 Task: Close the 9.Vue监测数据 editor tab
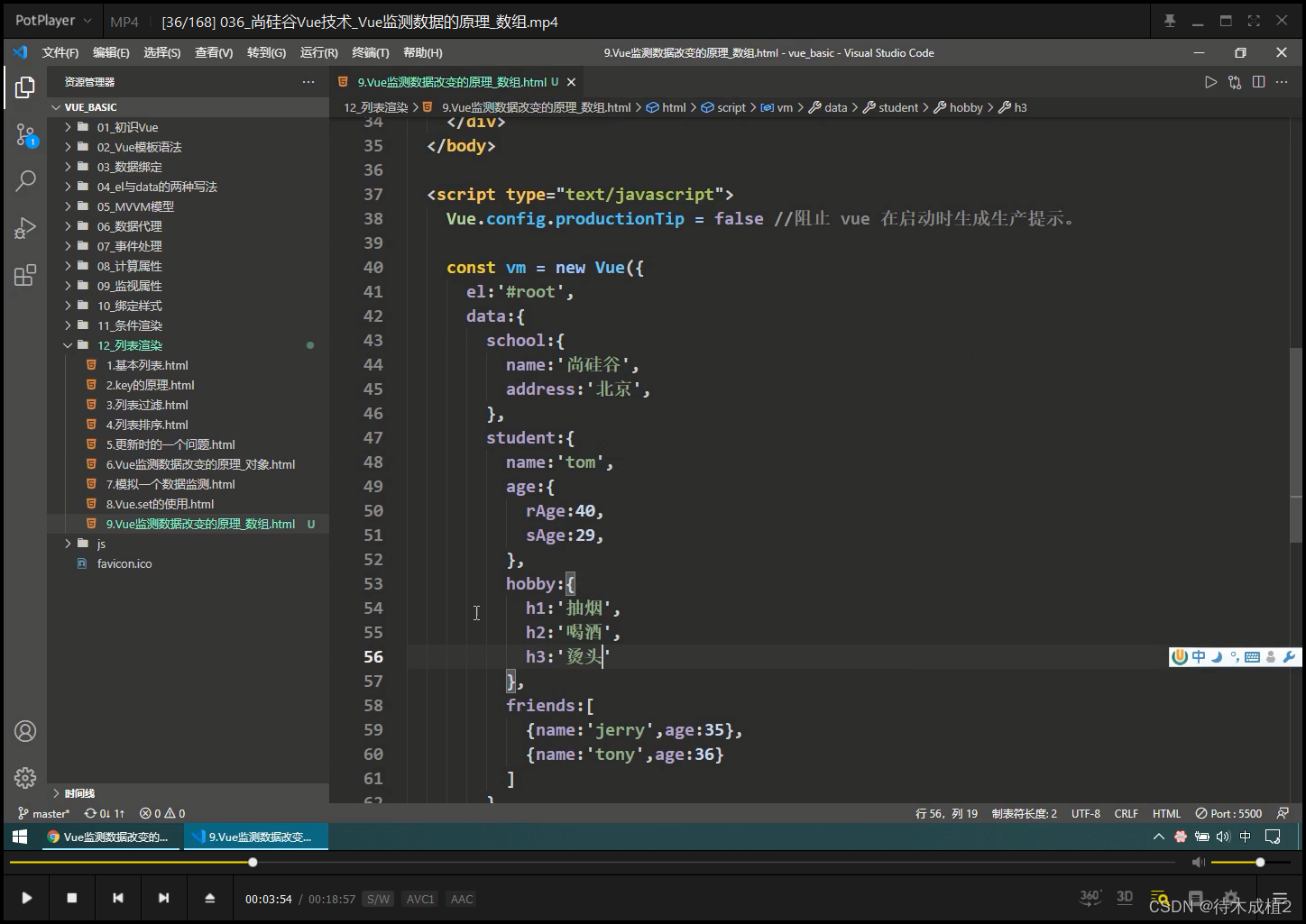(x=571, y=82)
